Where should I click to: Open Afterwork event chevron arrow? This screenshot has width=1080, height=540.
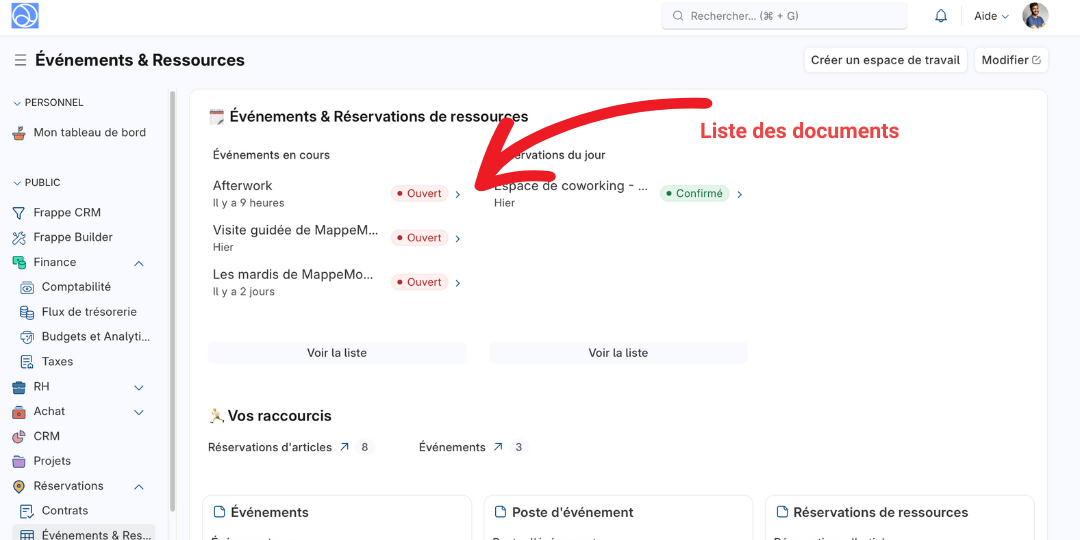point(458,195)
